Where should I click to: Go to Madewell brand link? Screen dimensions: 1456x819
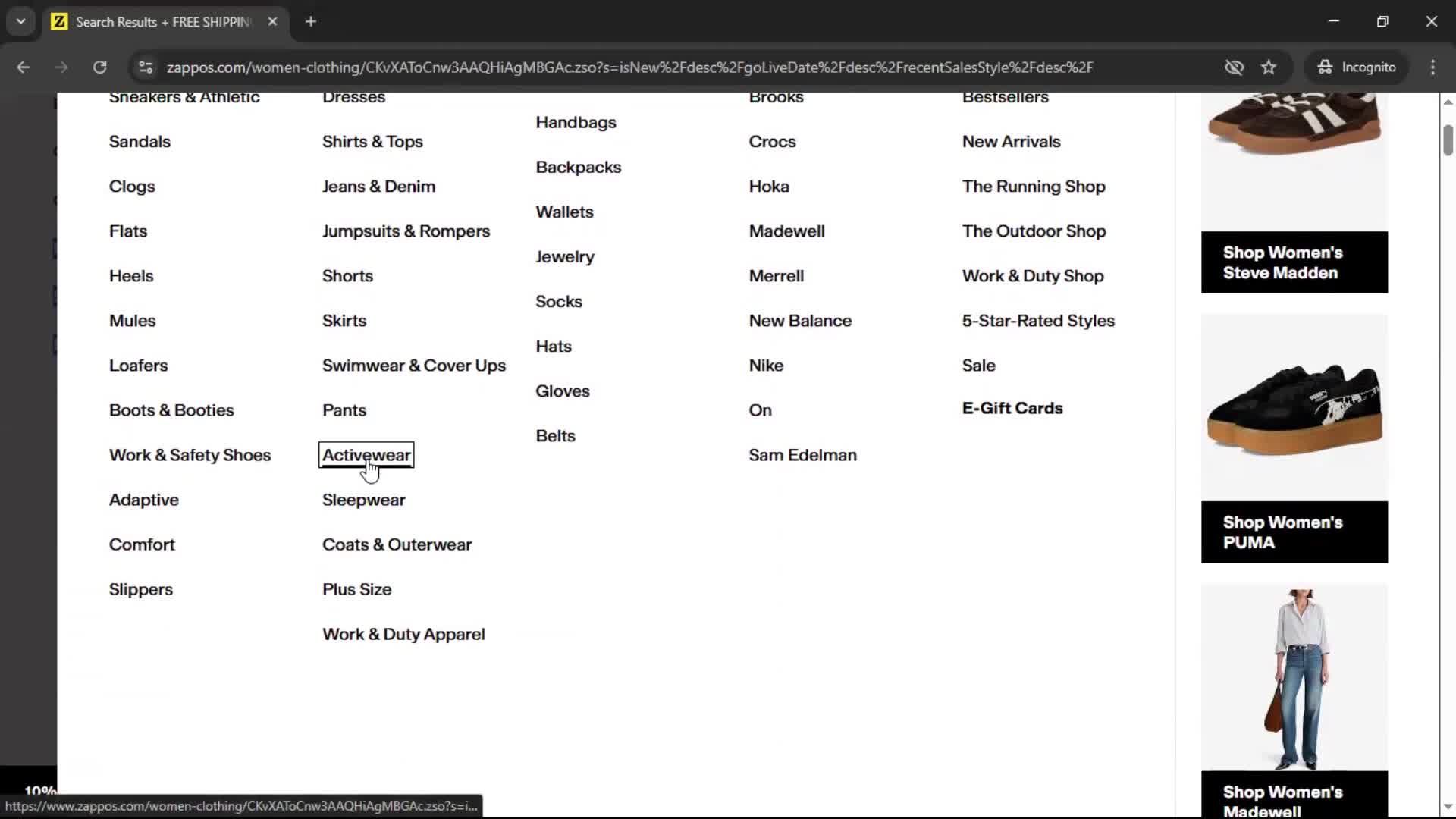click(786, 231)
